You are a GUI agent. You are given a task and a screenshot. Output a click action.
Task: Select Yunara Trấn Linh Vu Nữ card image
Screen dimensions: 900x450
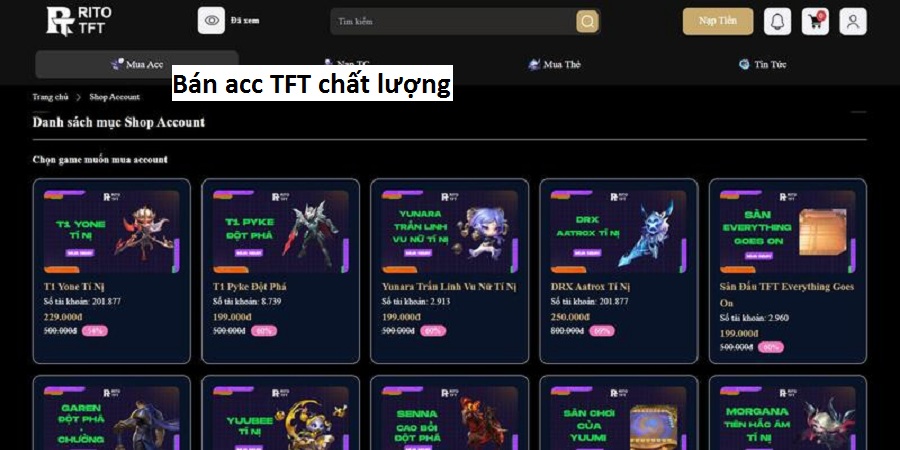[x=449, y=231]
